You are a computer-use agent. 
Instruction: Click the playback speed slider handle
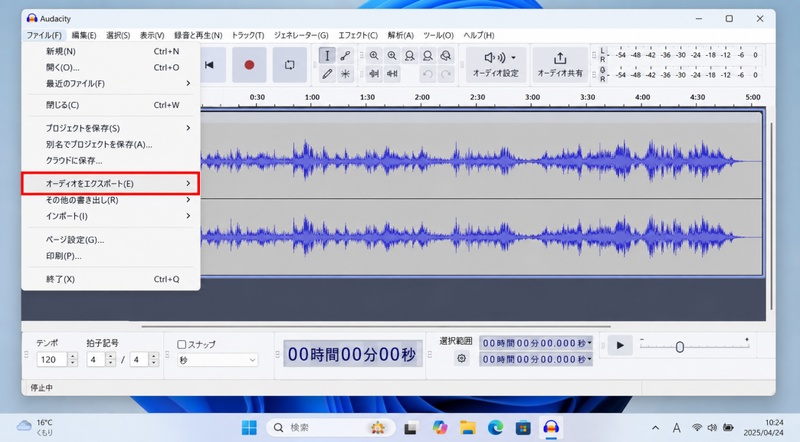point(680,347)
